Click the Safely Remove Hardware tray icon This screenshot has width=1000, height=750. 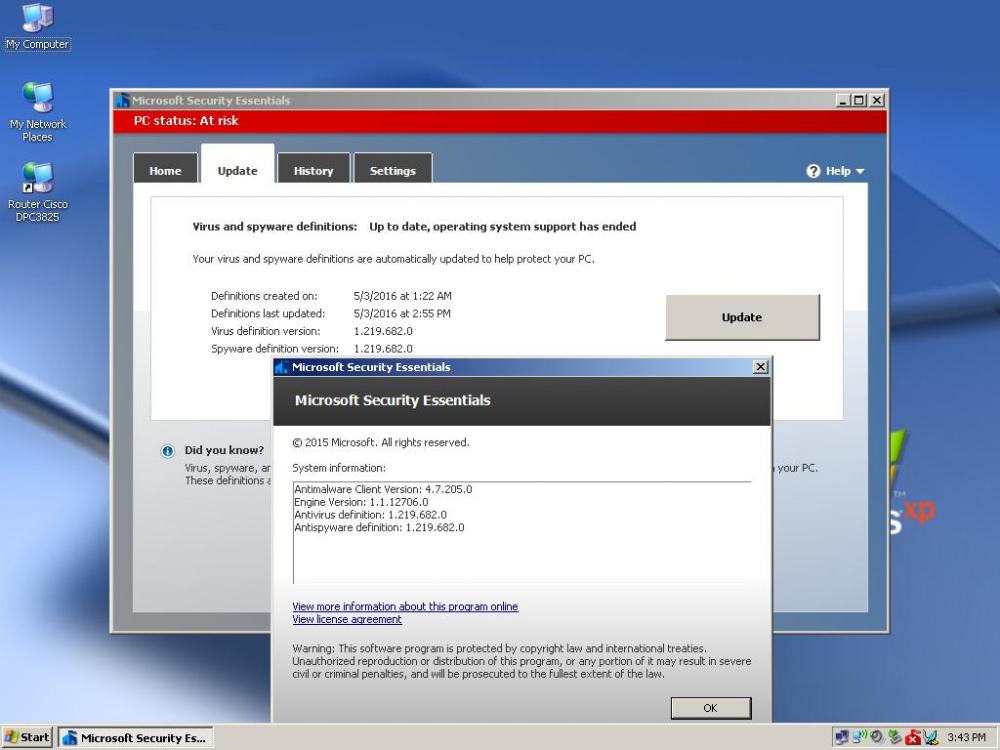pyautogui.click(x=894, y=738)
